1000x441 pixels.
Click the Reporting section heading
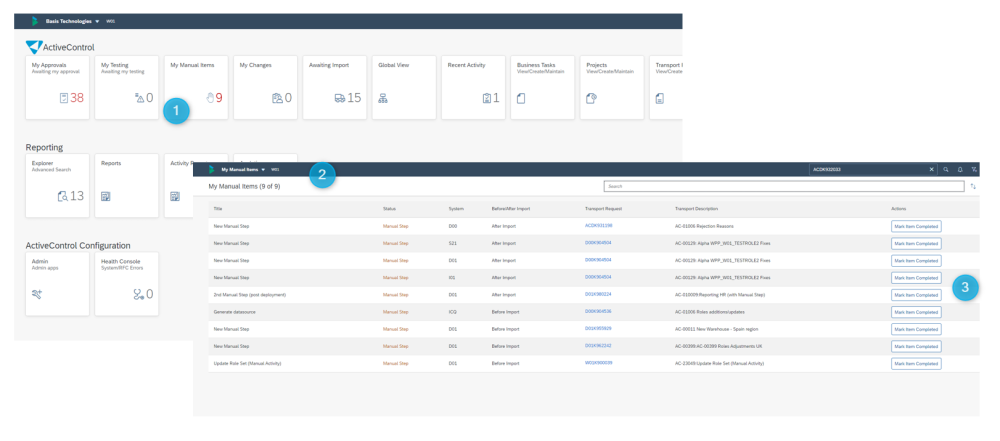click(44, 147)
